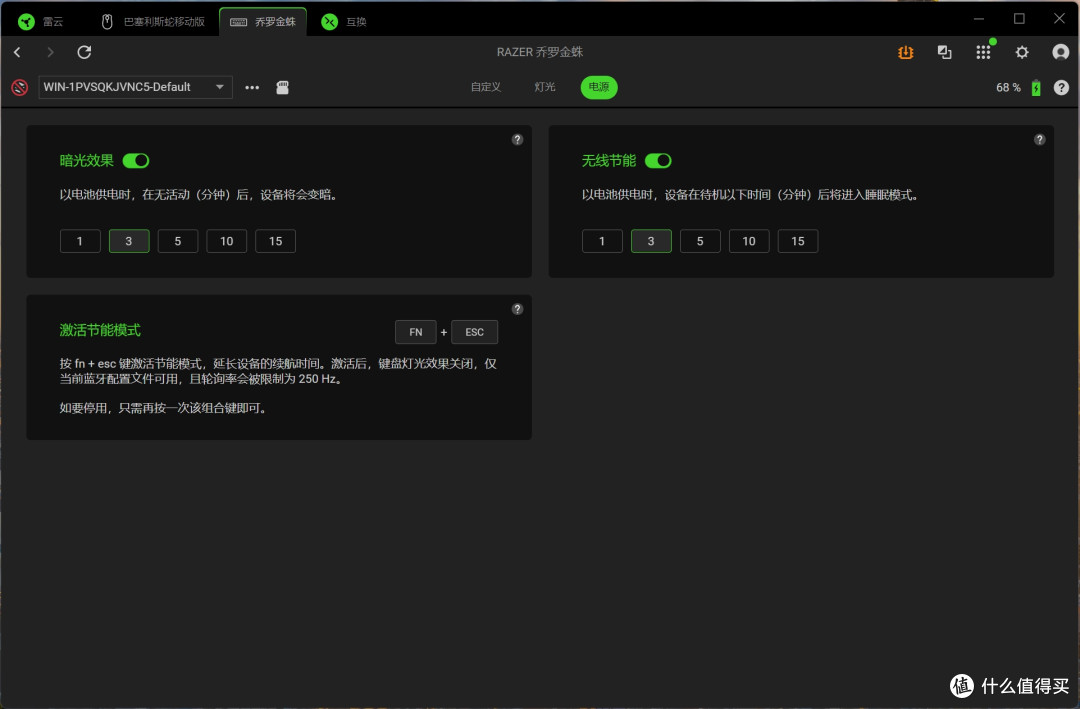The height and width of the screenshot is (709, 1080).
Task: Click the ESC key button
Action: 474,332
